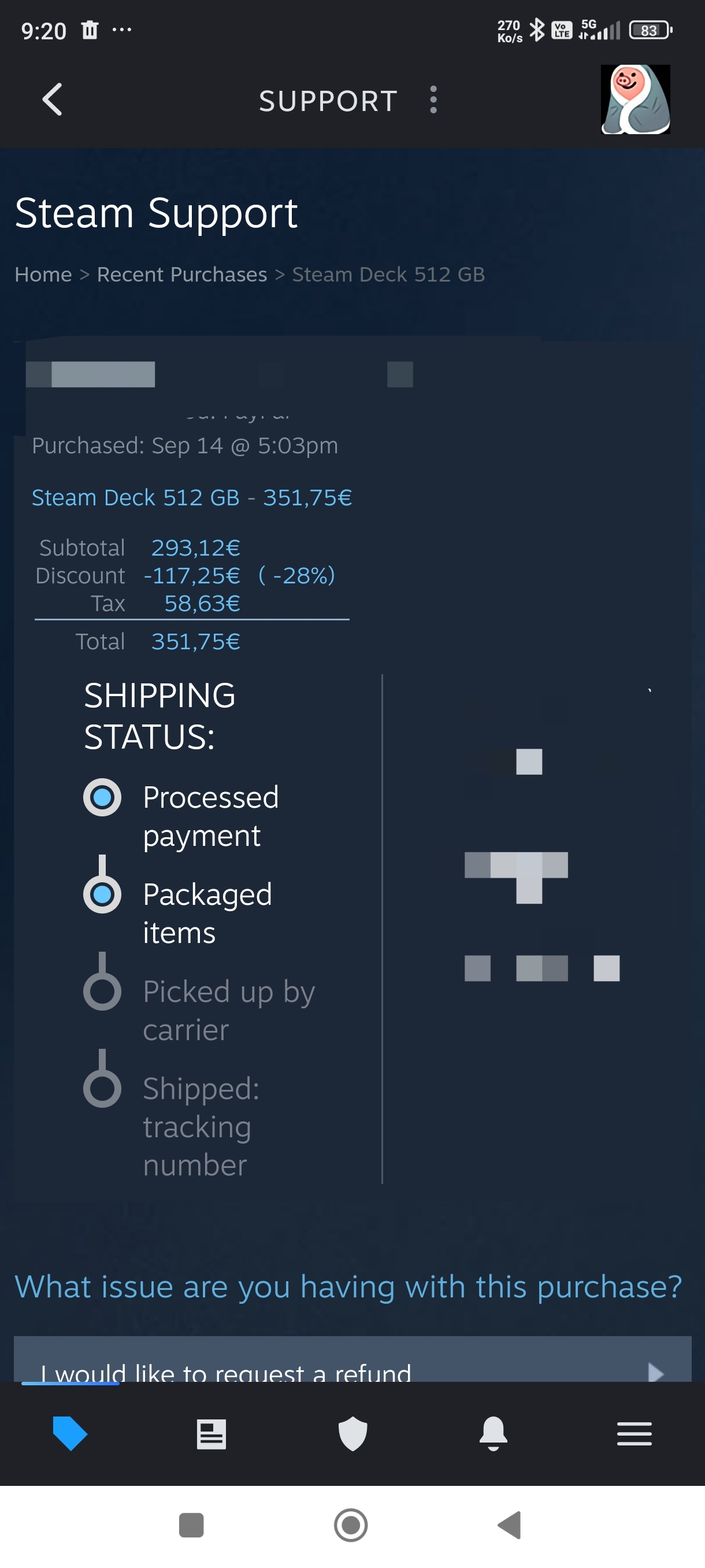Tap the Android recent apps square
This screenshot has height=1568, width=705.
pos(191,1525)
